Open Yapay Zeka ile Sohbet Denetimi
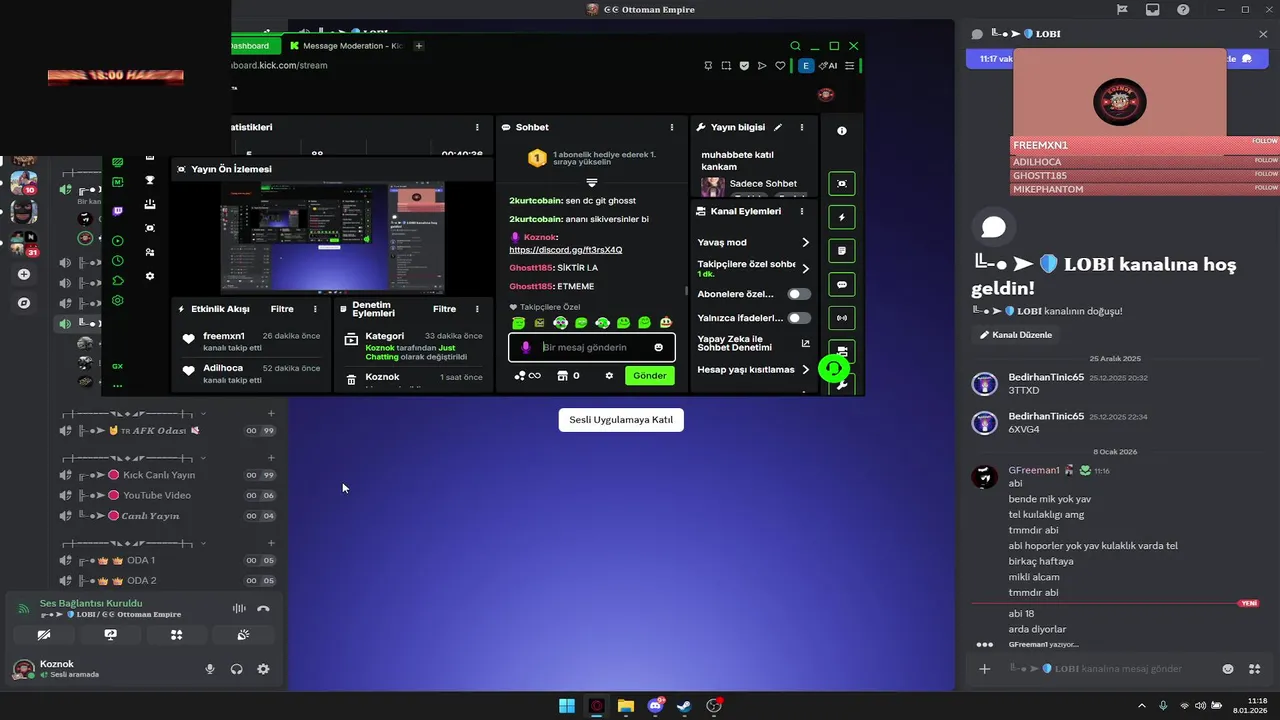Image resolution: width=1280 pixels, height=720 pixels. click(x=805, y=343)
